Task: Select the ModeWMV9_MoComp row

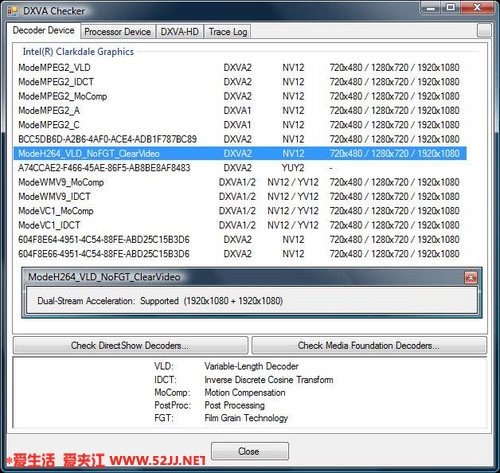Action: click(240, 182)
